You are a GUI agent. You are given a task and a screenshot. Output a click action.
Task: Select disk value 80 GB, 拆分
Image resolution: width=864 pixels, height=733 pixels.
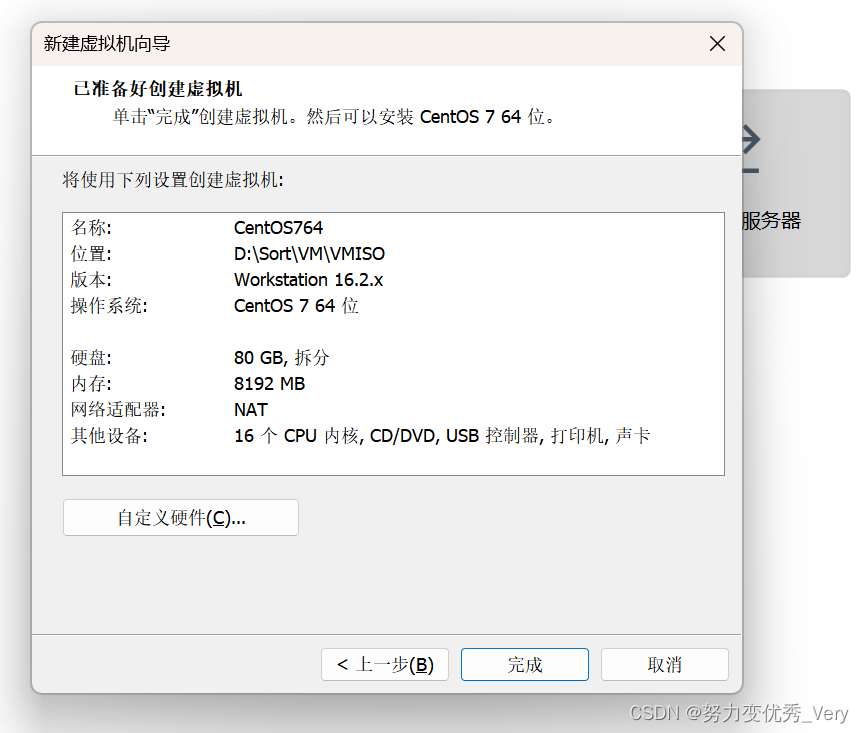282,358
